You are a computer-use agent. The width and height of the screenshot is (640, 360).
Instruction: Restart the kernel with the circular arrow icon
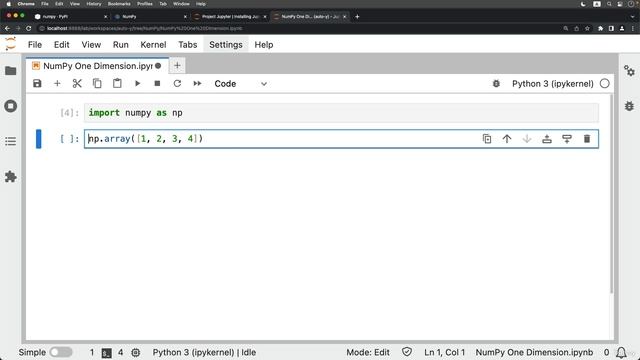177,84
